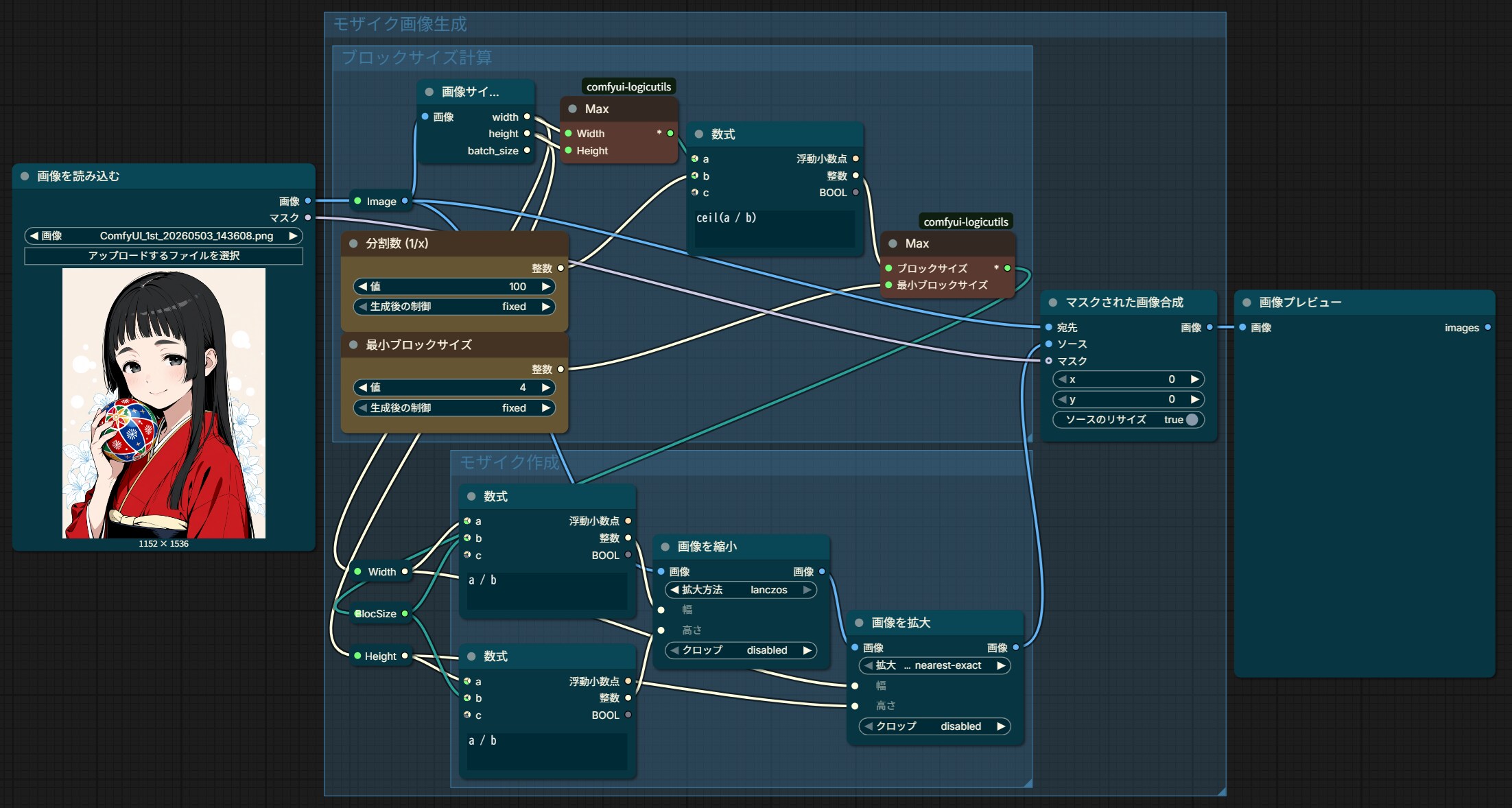Collapse the 画像サイ... node using its dot
1512x808 pixels.
(x=429, y=92)
